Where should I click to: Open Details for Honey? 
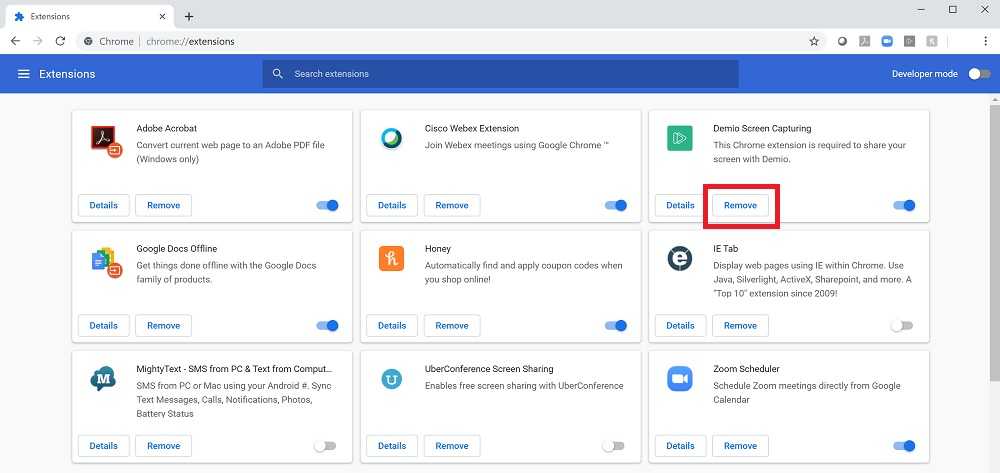(x=392, y=325)
